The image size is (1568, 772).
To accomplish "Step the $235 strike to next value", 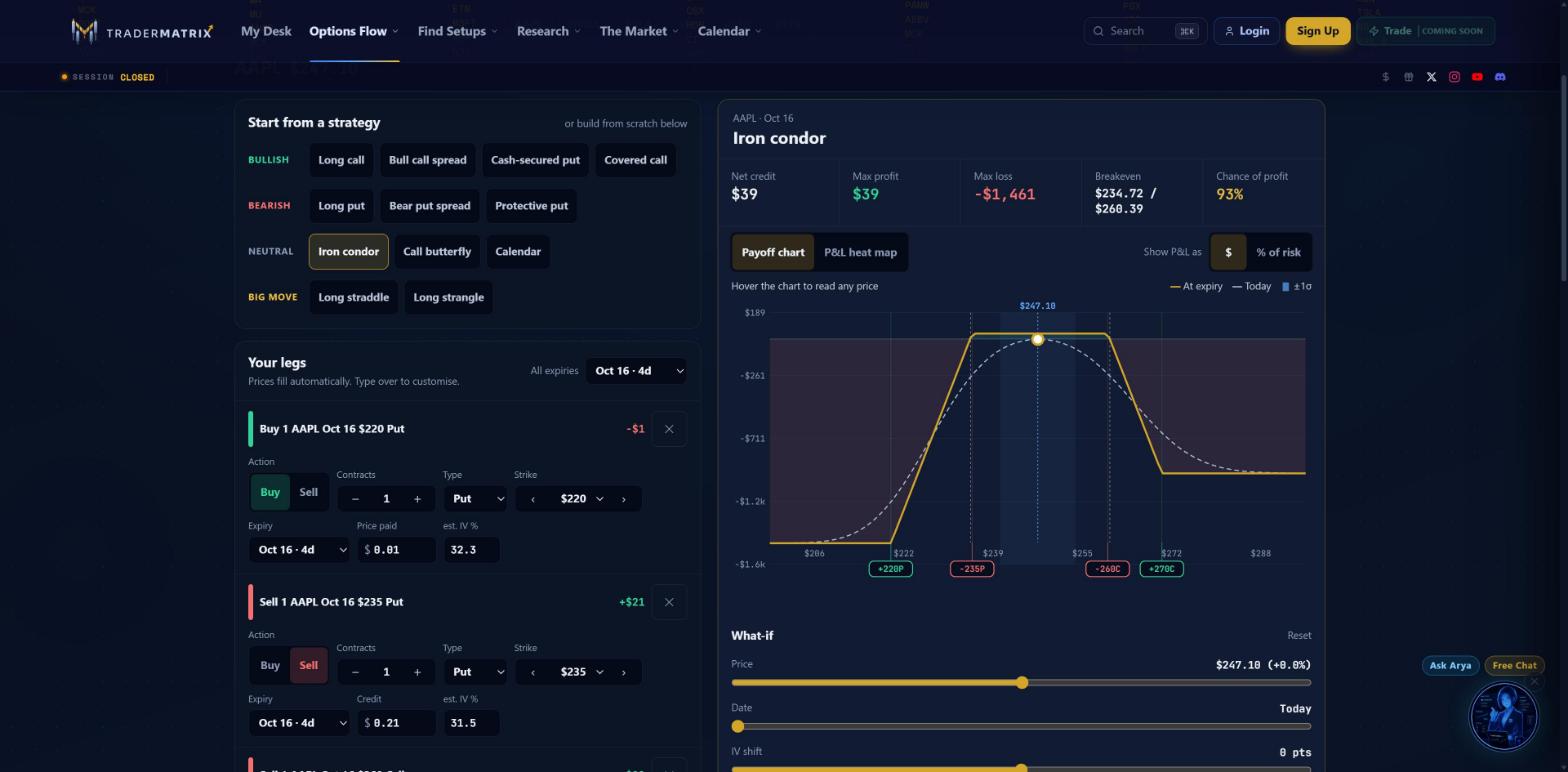I will [624, 672].
